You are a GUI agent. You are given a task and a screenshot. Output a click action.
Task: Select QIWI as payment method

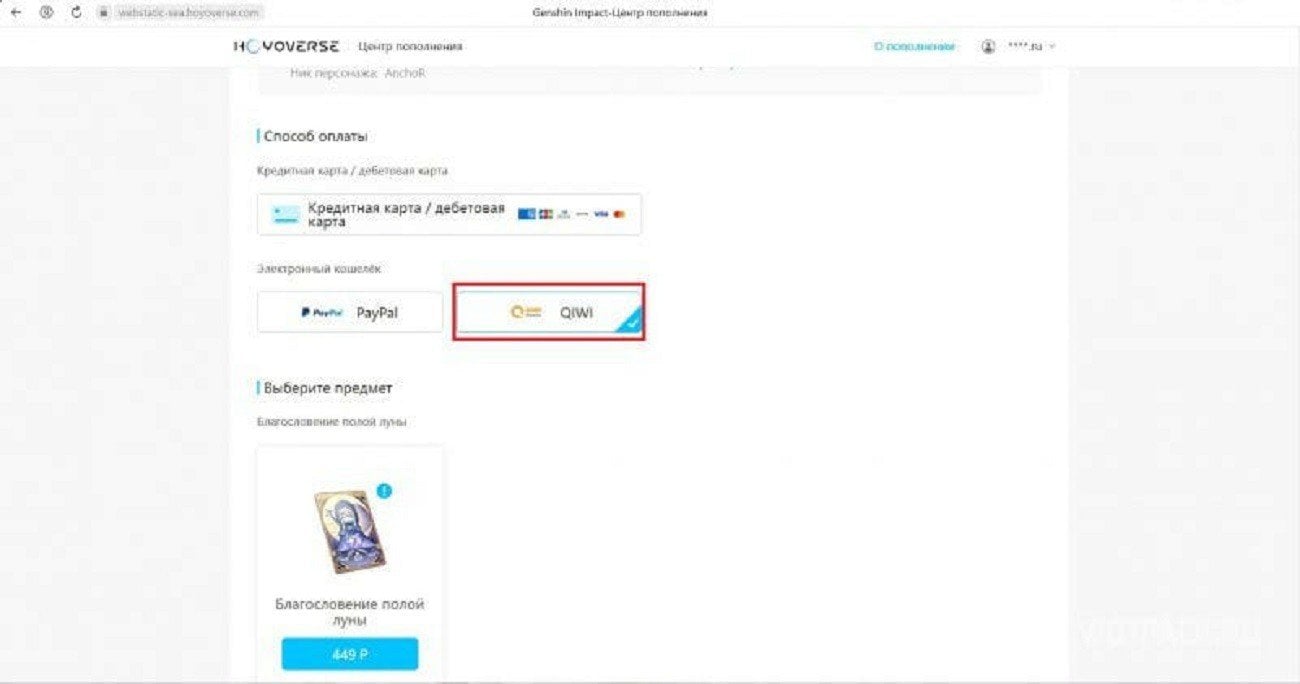click(549, 312)
